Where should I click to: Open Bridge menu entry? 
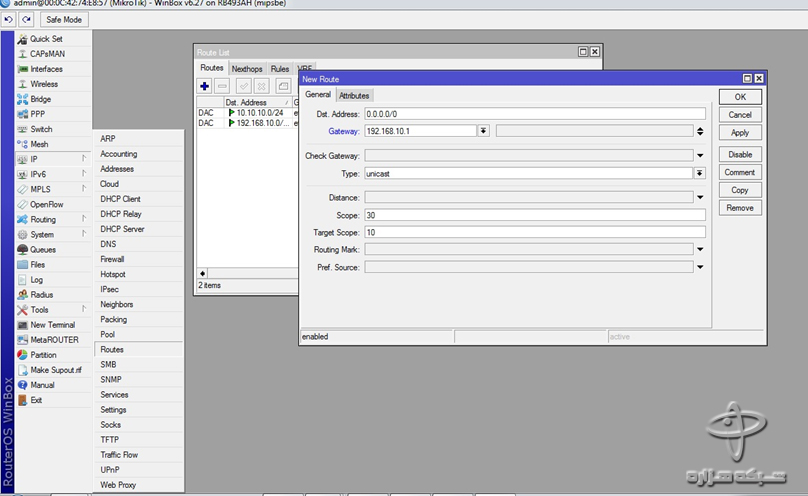54,99
